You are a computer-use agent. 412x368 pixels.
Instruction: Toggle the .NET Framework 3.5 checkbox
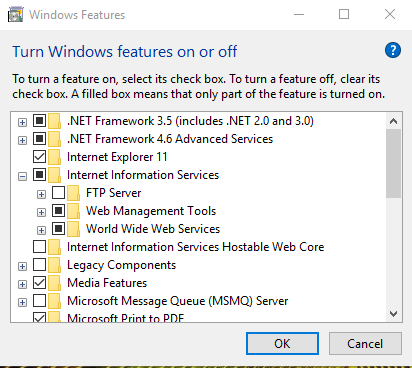point(39,120)
